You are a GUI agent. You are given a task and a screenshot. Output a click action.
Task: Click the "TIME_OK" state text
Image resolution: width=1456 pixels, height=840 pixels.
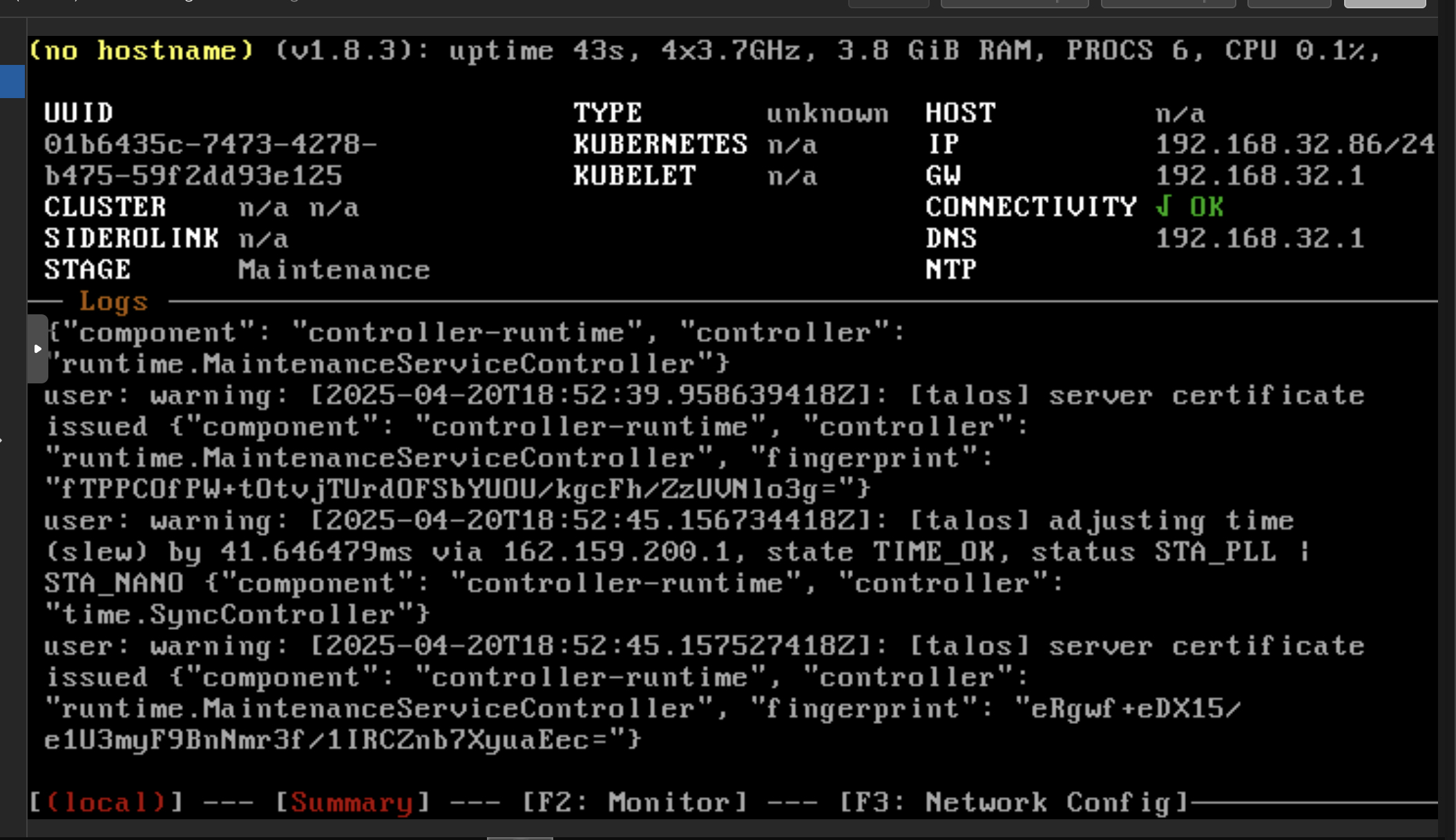click(934, 552)
